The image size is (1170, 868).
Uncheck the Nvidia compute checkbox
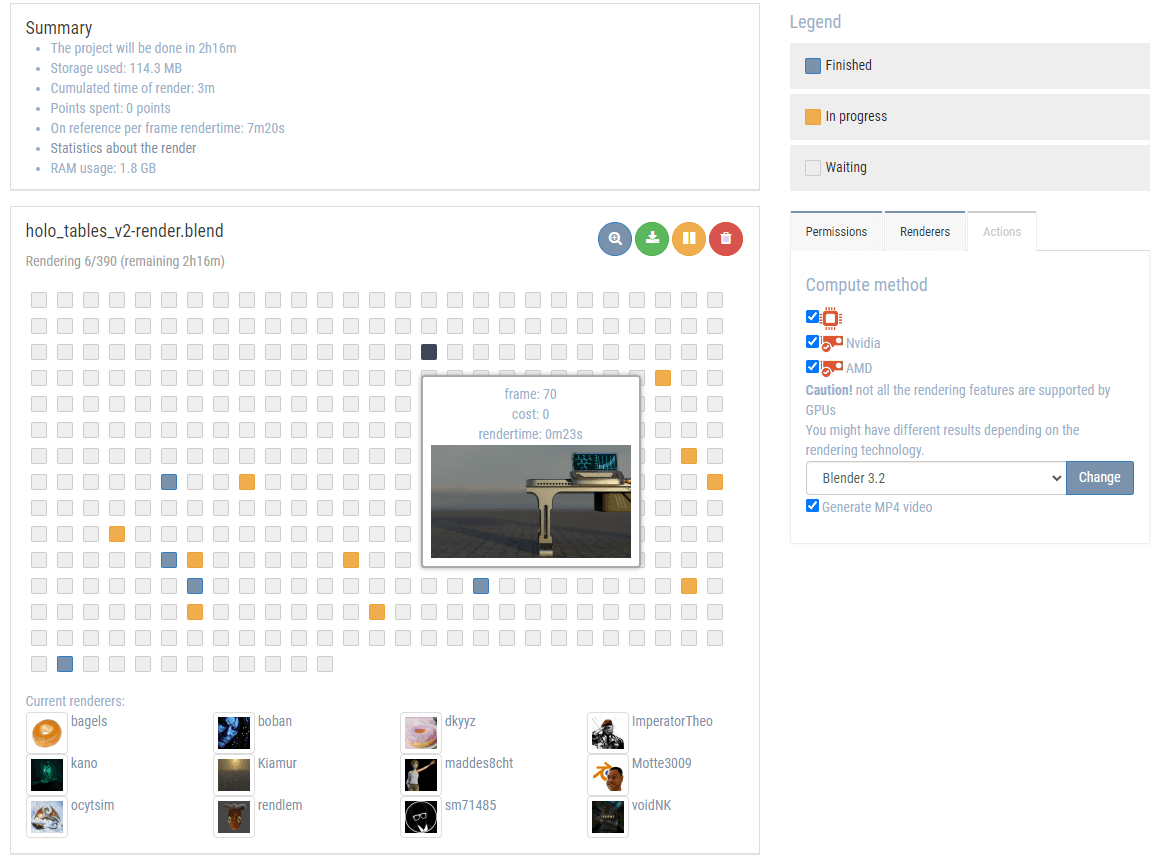(x=812, y=342)
